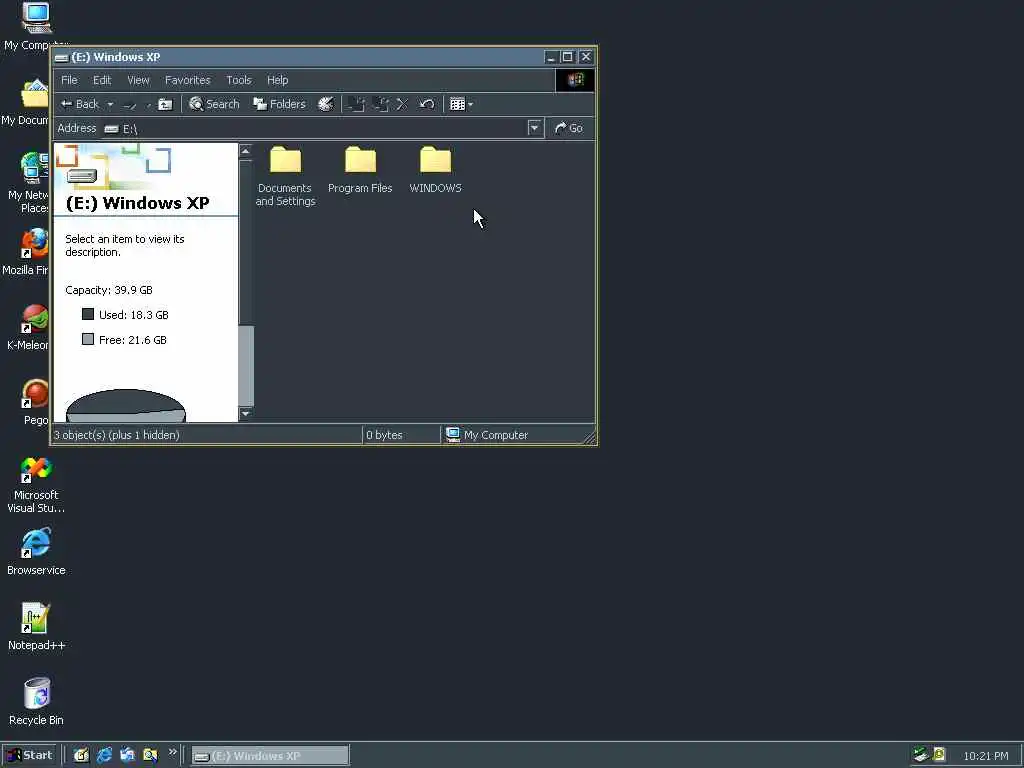Open the Start menu
This screenshot has height=768, width=1024.
29,756
